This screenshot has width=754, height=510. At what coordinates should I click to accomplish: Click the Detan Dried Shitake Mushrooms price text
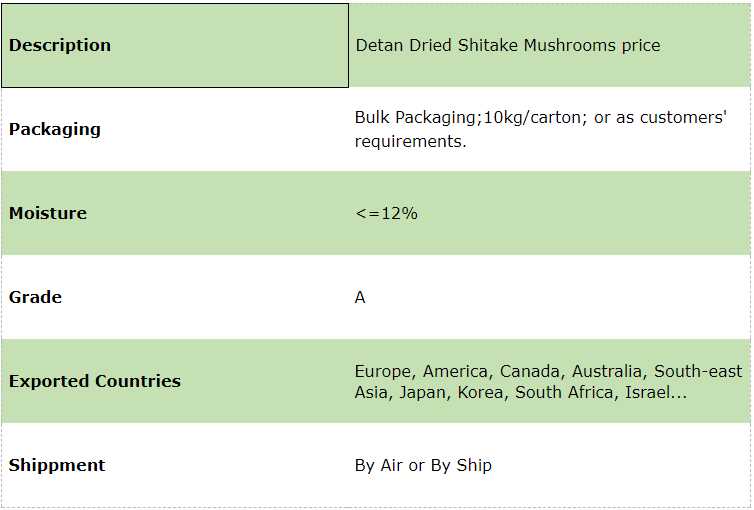(507, 45)
